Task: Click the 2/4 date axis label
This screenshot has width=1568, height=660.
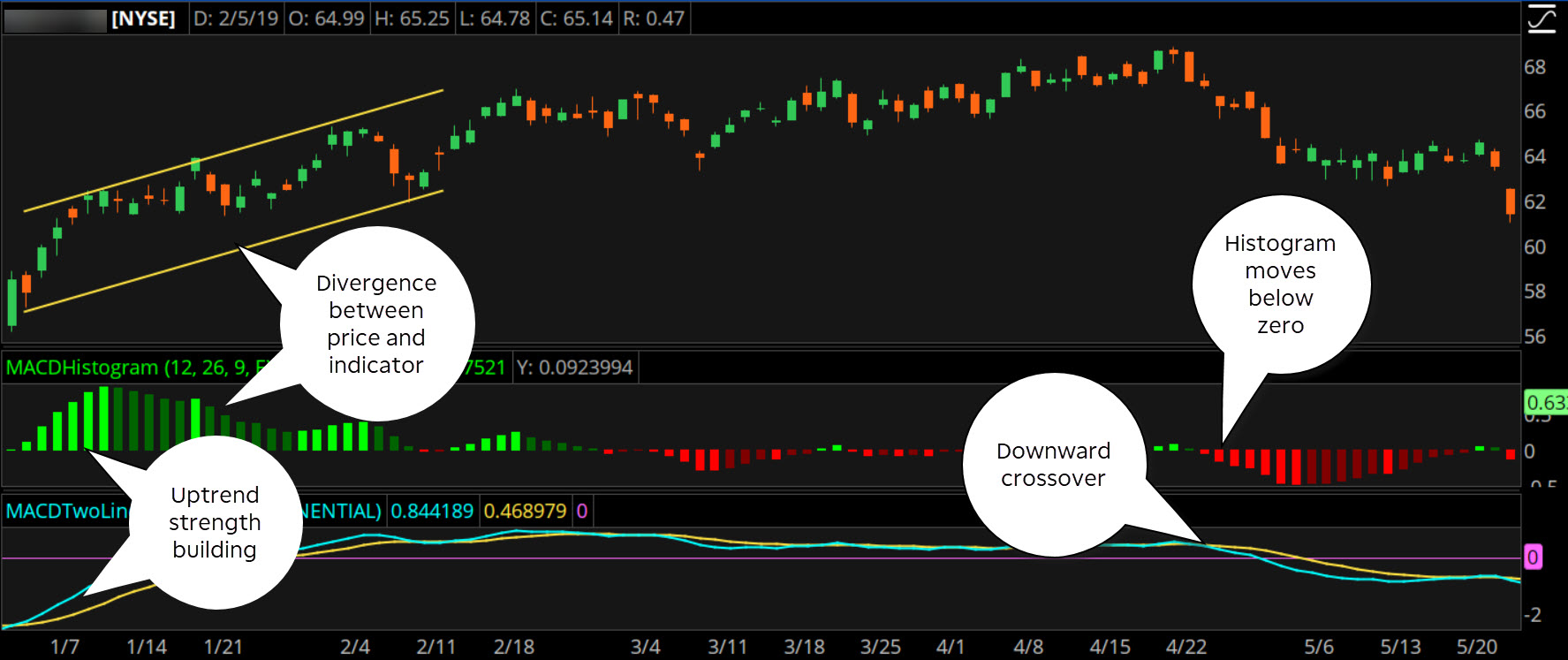Action: (355, 647)
